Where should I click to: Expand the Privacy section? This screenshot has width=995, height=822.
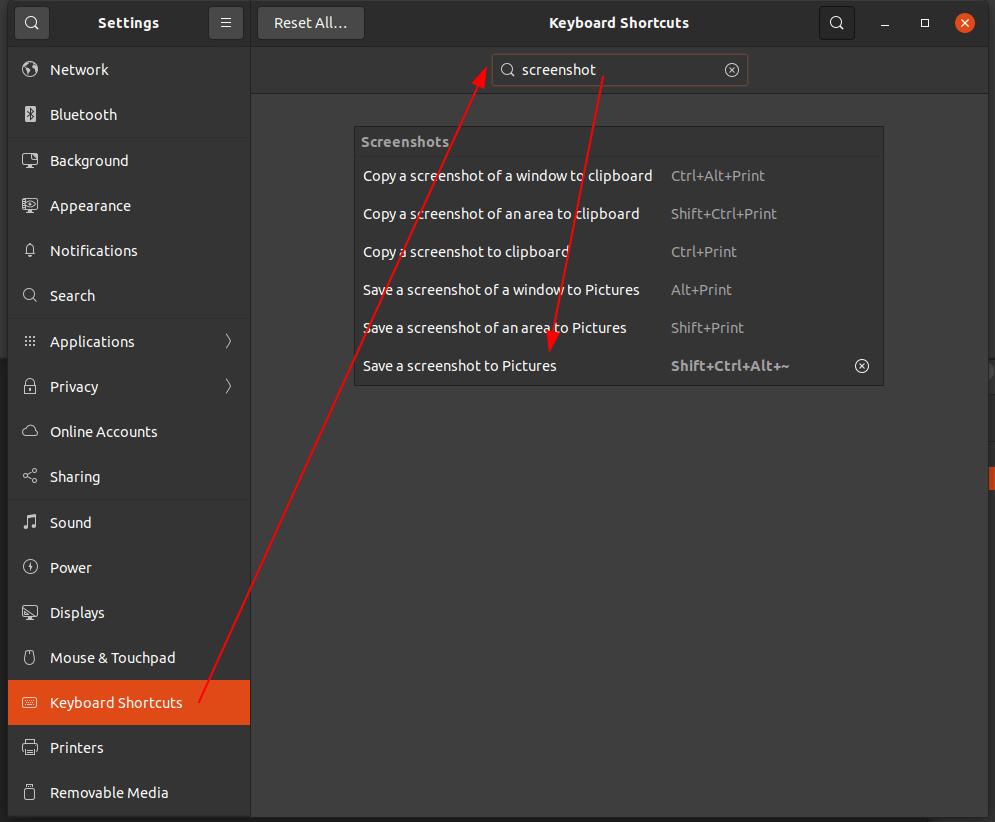click(x=128, y=386)
